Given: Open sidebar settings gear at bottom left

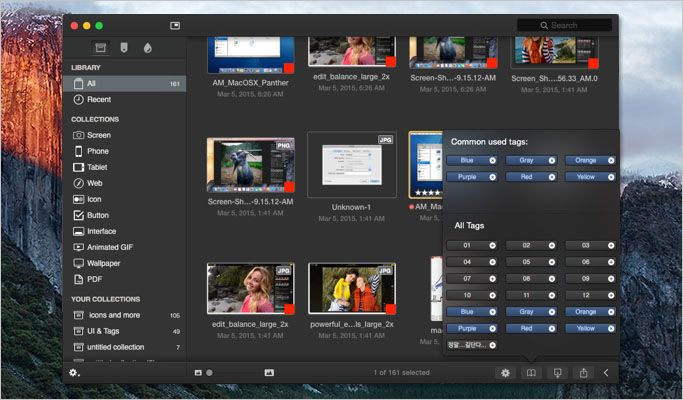Looking at the screenshot, I should pyautogui.click(x=74, y=373).
